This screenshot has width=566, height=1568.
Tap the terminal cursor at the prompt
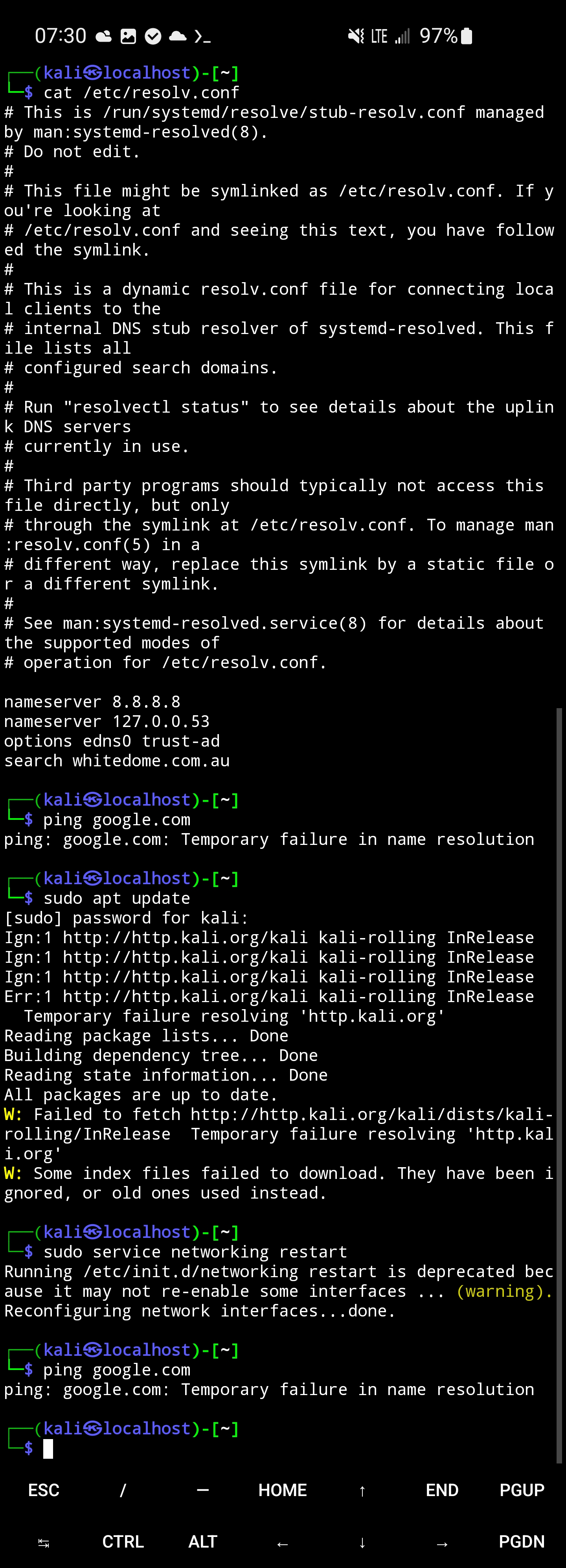[x=48, y=1449]
